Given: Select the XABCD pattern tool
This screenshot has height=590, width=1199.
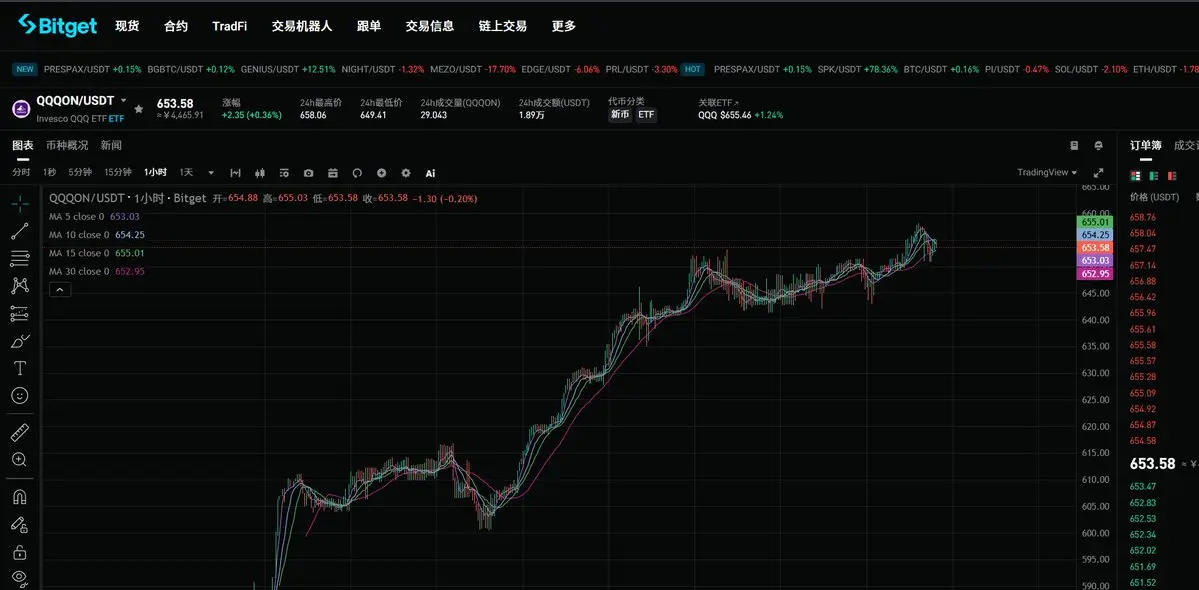Looking at the screenshot, I should tap(20, 286).
